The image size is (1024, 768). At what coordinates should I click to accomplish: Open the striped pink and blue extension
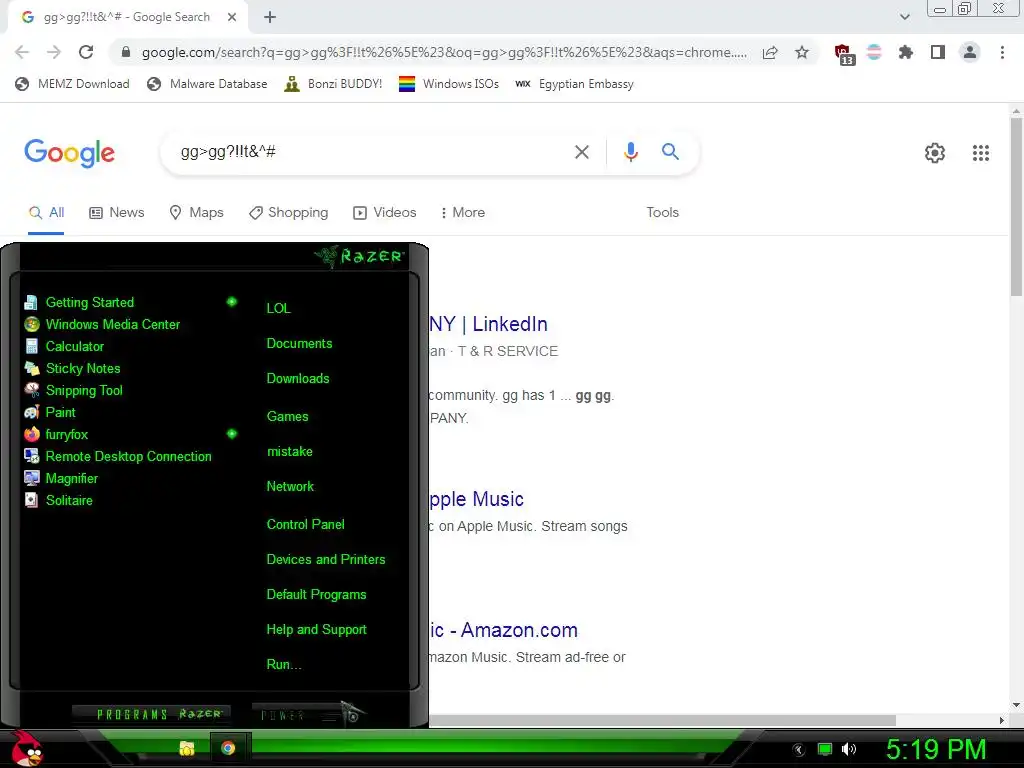pyautogui.click(x=874, y=52)
